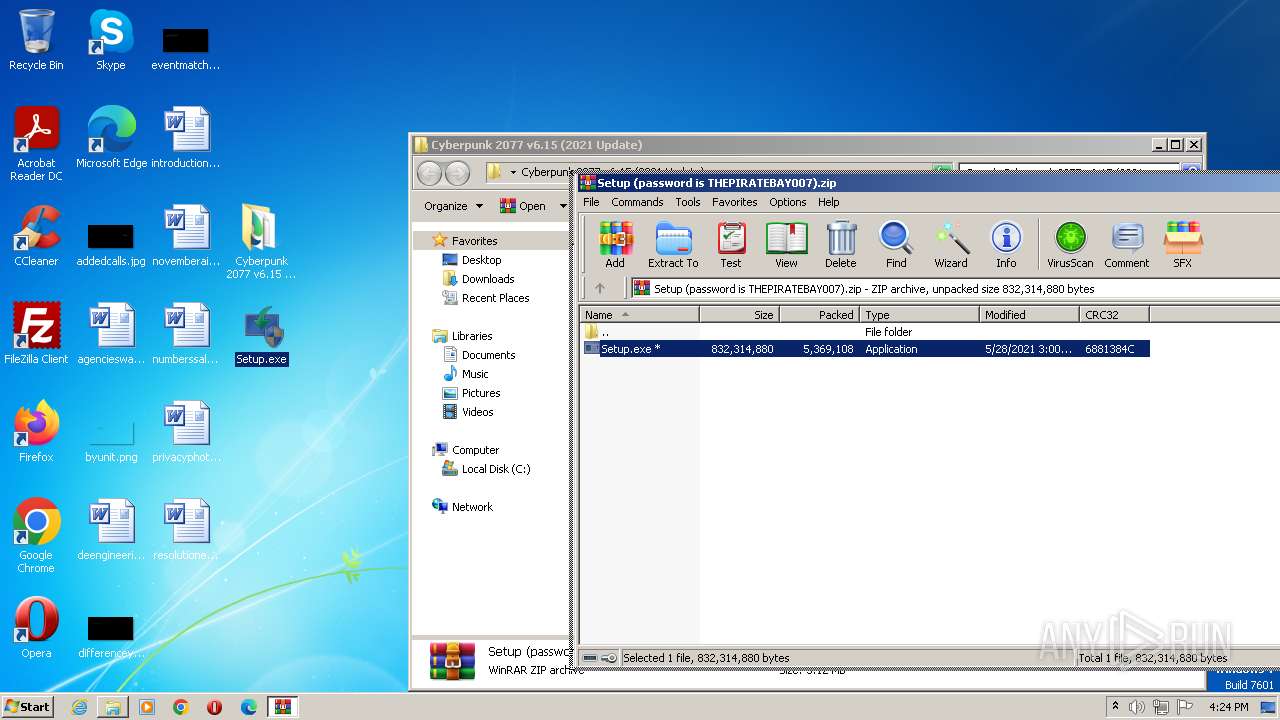The image size is (1280, 720).
Task: Launch the Wizard tool
Action: (x=951, y=245)
